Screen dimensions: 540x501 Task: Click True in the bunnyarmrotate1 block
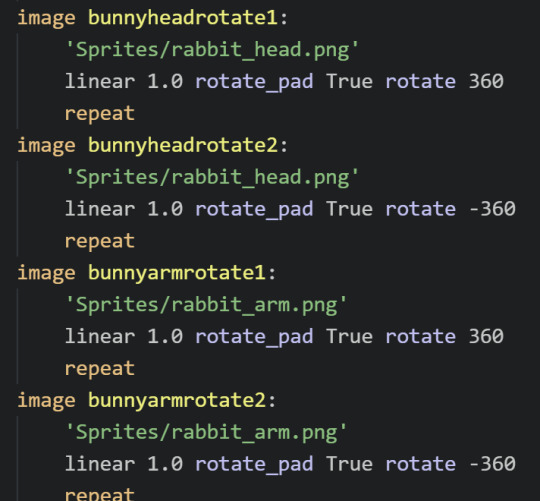coord(350,336)
